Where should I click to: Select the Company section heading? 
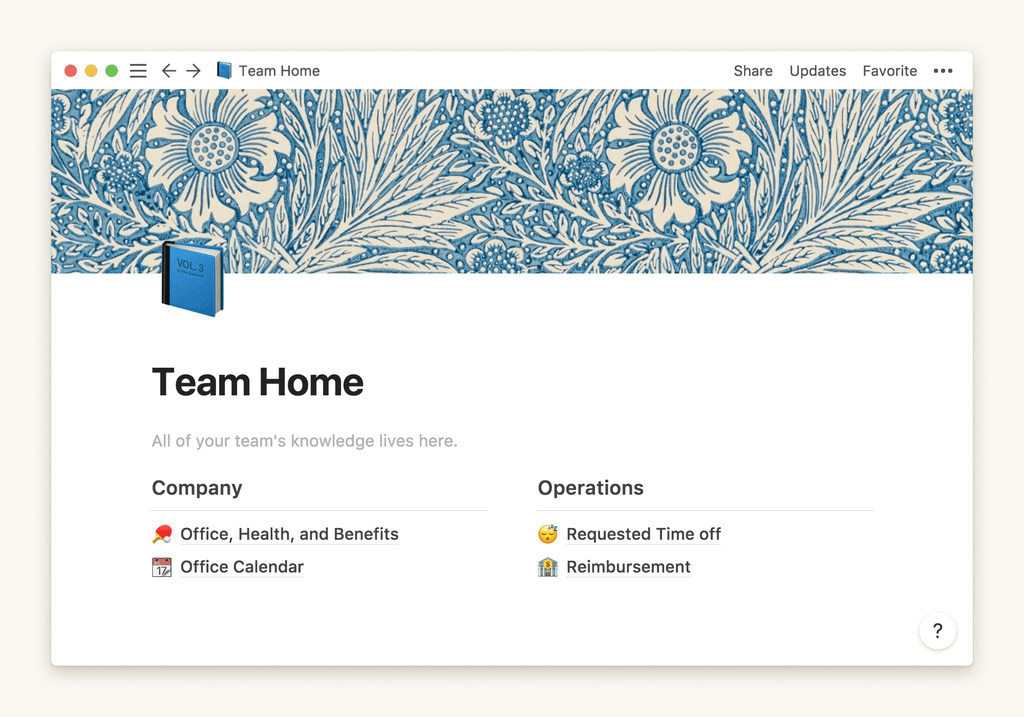[197, 488]
